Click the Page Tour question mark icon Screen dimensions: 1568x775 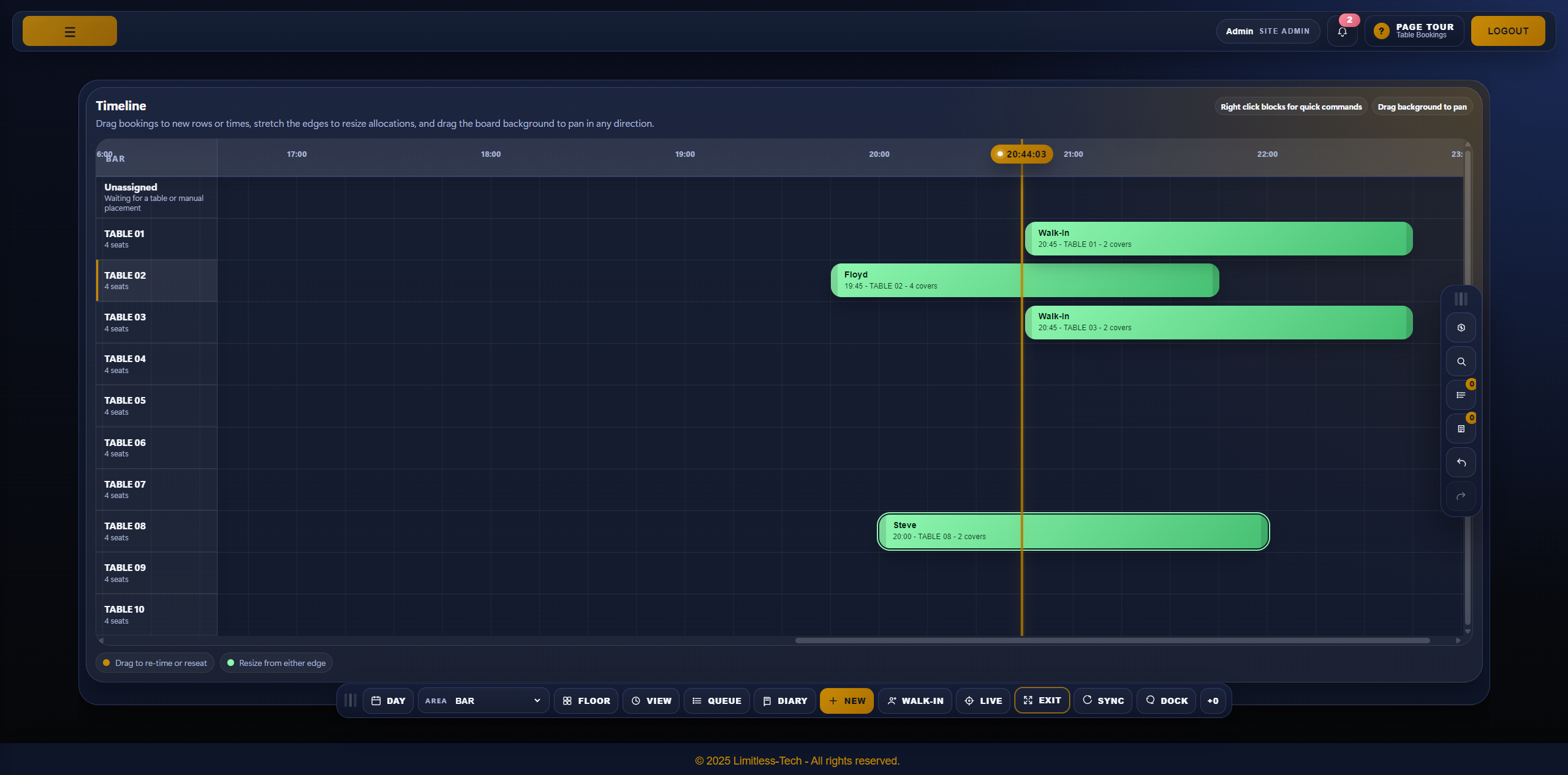click(1381, 31)
